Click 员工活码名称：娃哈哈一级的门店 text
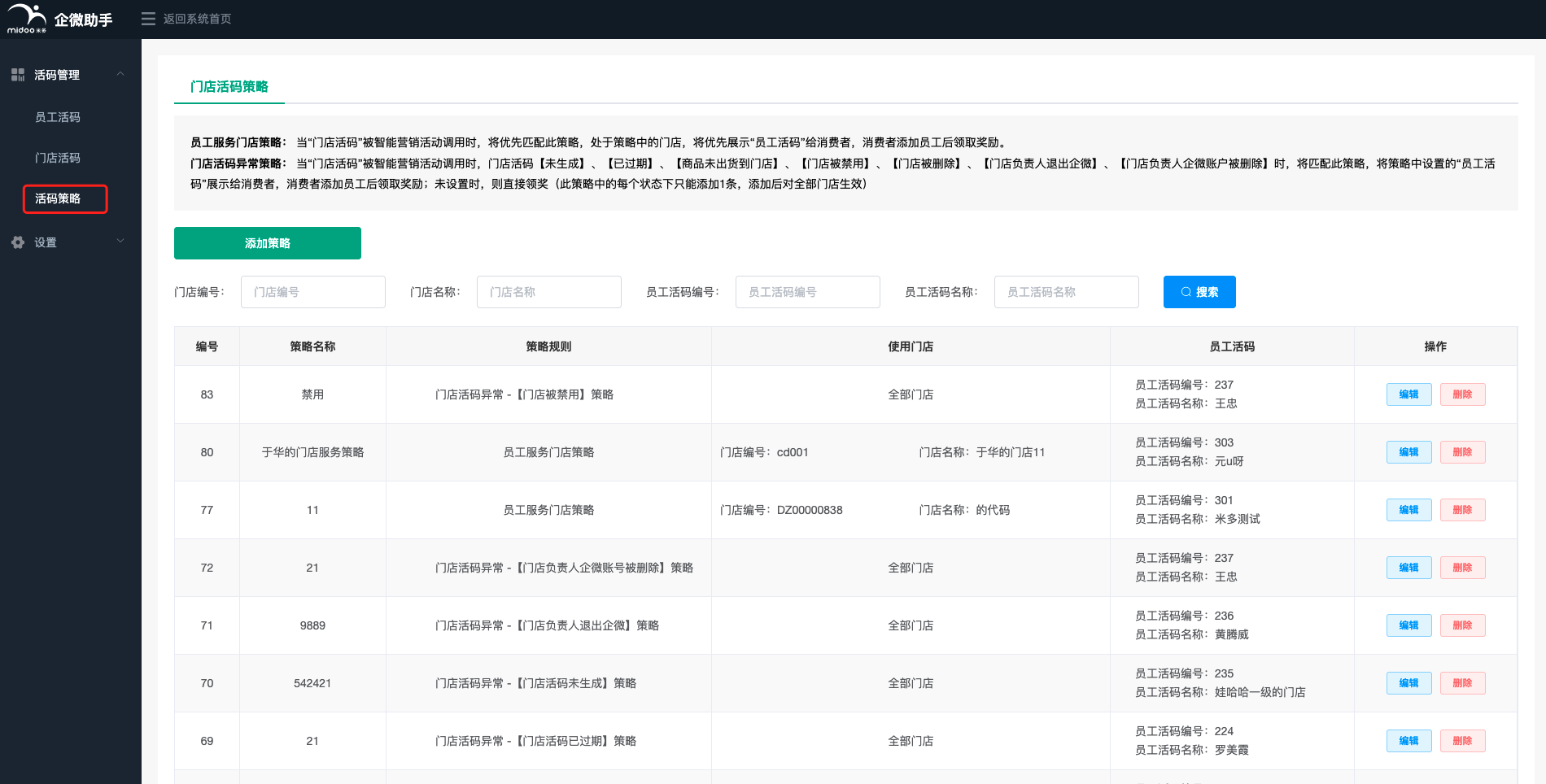This screenshot has width=1546, height=784. [x=1221, y=693]
